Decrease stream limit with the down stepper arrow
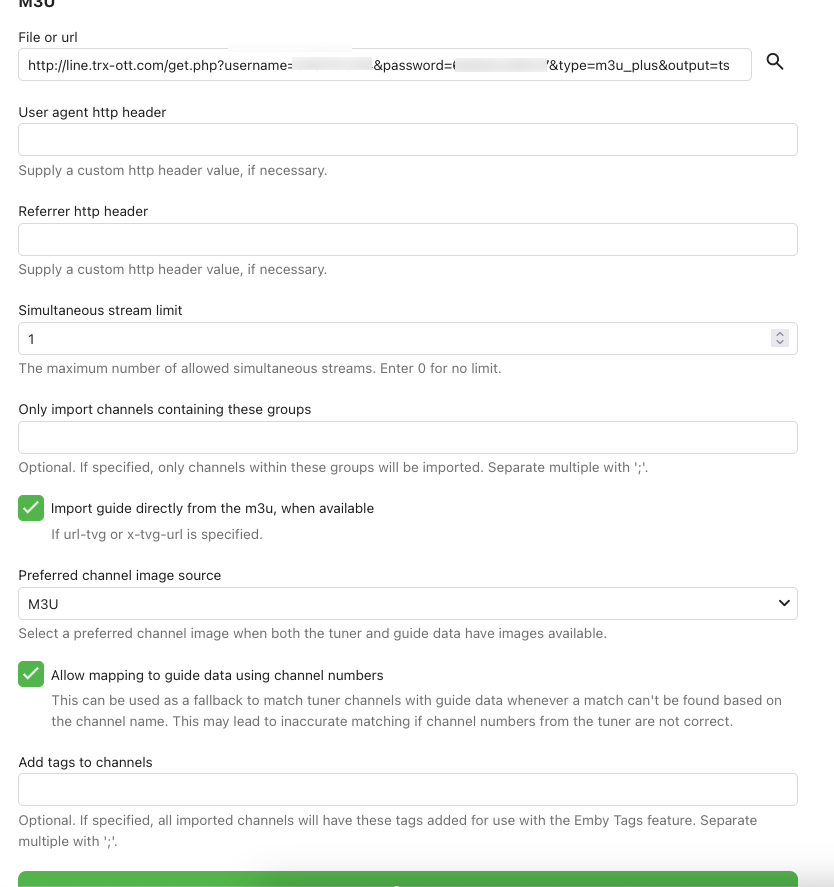 [x=780, y=343]
